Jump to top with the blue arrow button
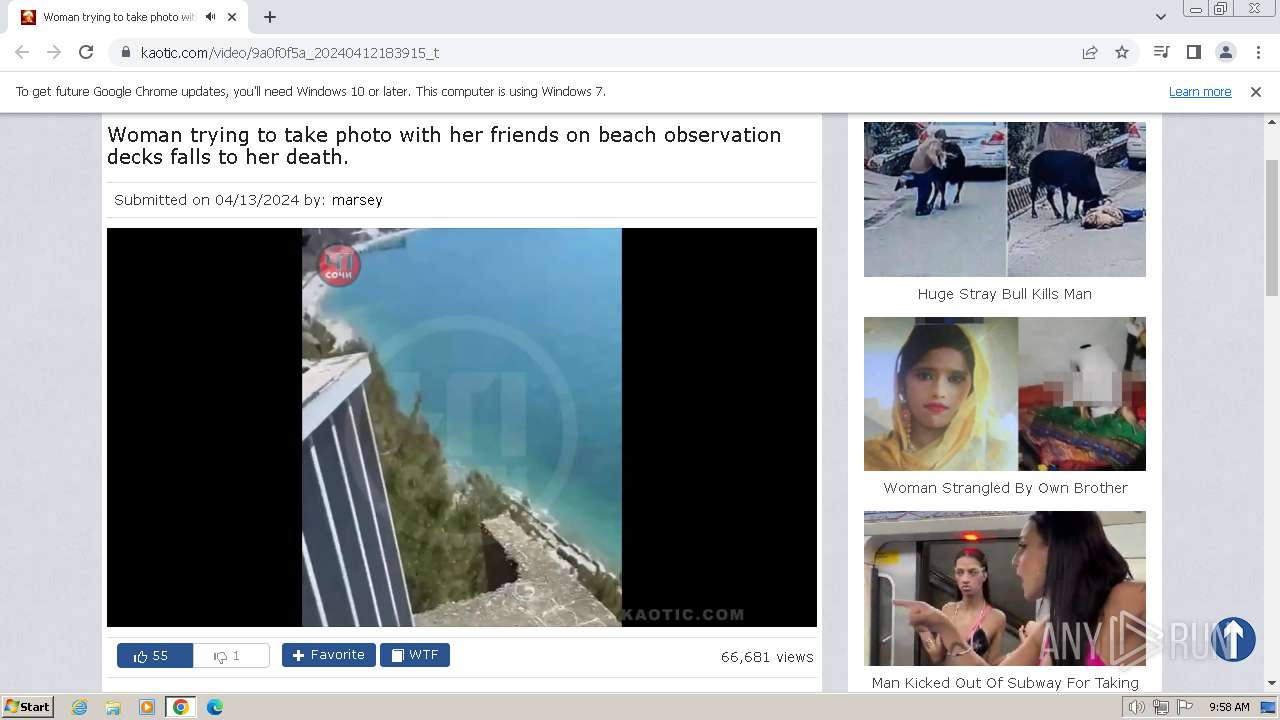The height and width of the screenshot is (720, 1280). (x=1233, y=639)
